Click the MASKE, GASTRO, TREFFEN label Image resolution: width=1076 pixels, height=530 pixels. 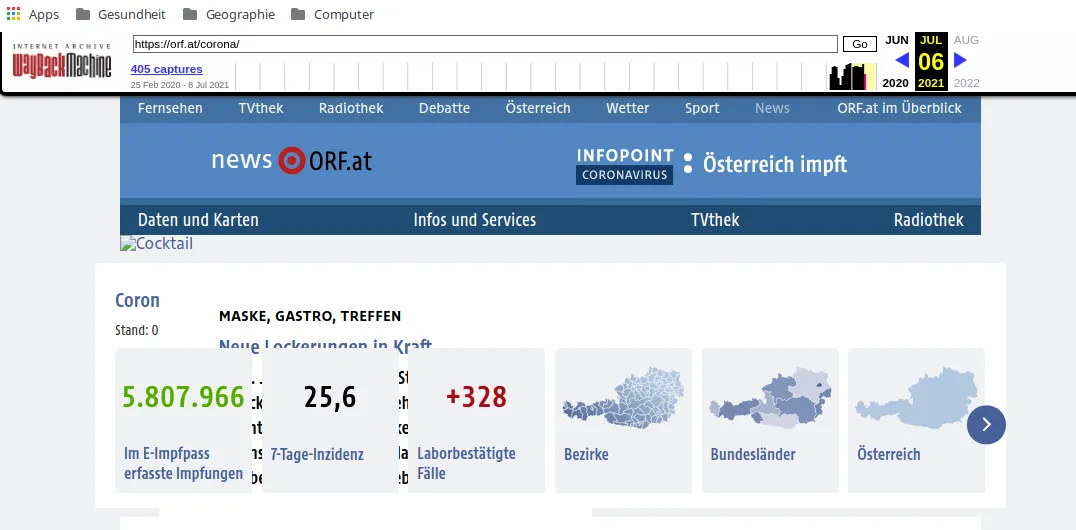(310, 316)
